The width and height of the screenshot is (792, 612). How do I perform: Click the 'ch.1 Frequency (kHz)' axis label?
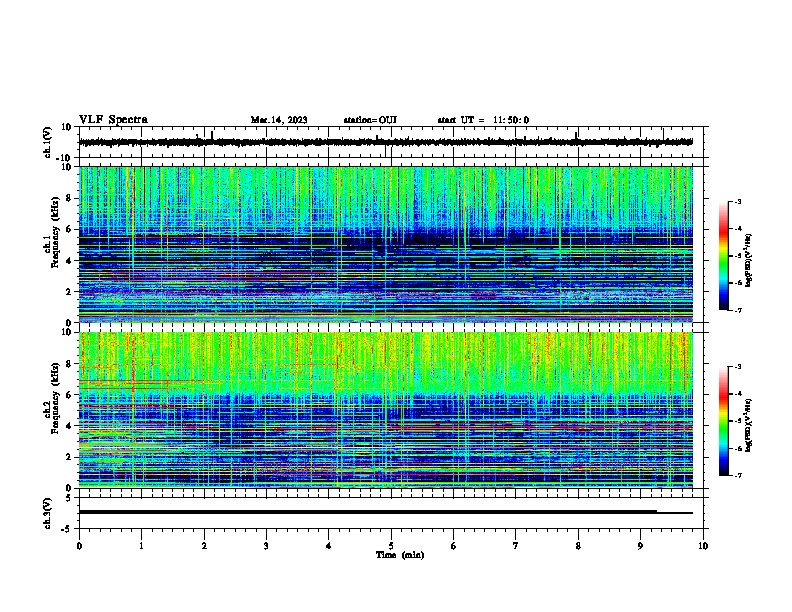click(x=52, y=232)
